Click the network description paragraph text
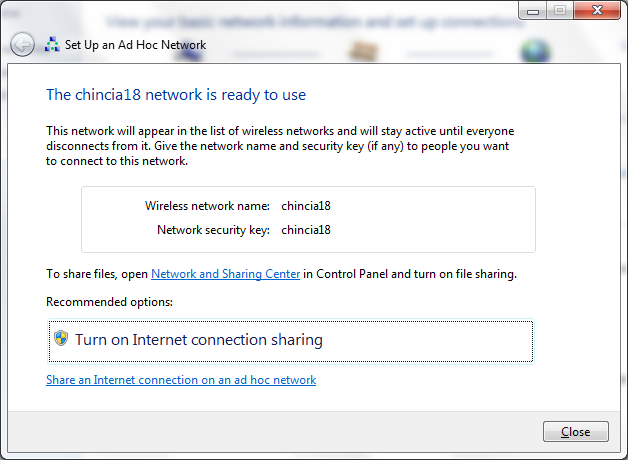628x460 pixels. pos(278,146)
